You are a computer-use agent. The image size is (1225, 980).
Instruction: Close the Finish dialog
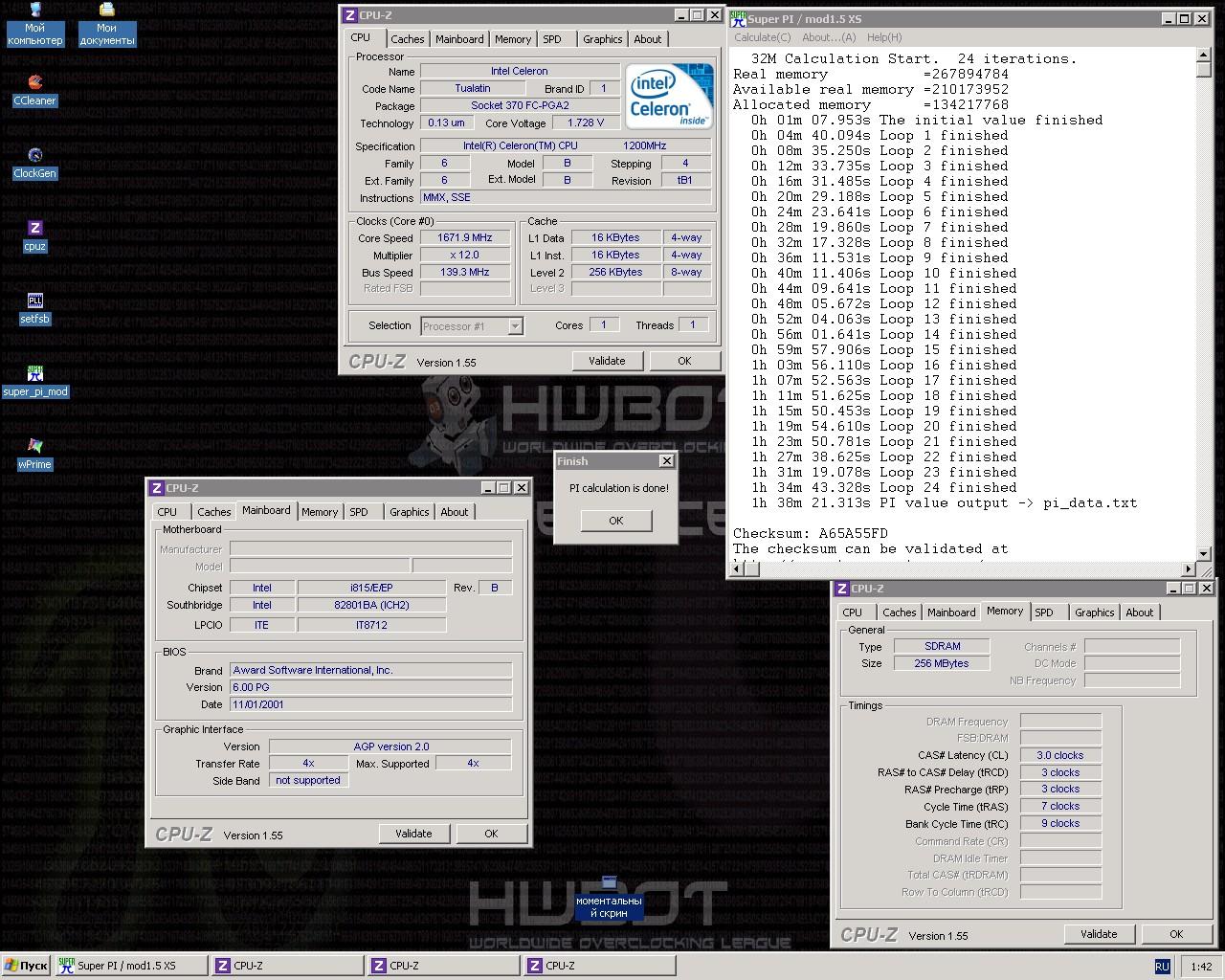point(667,461)
